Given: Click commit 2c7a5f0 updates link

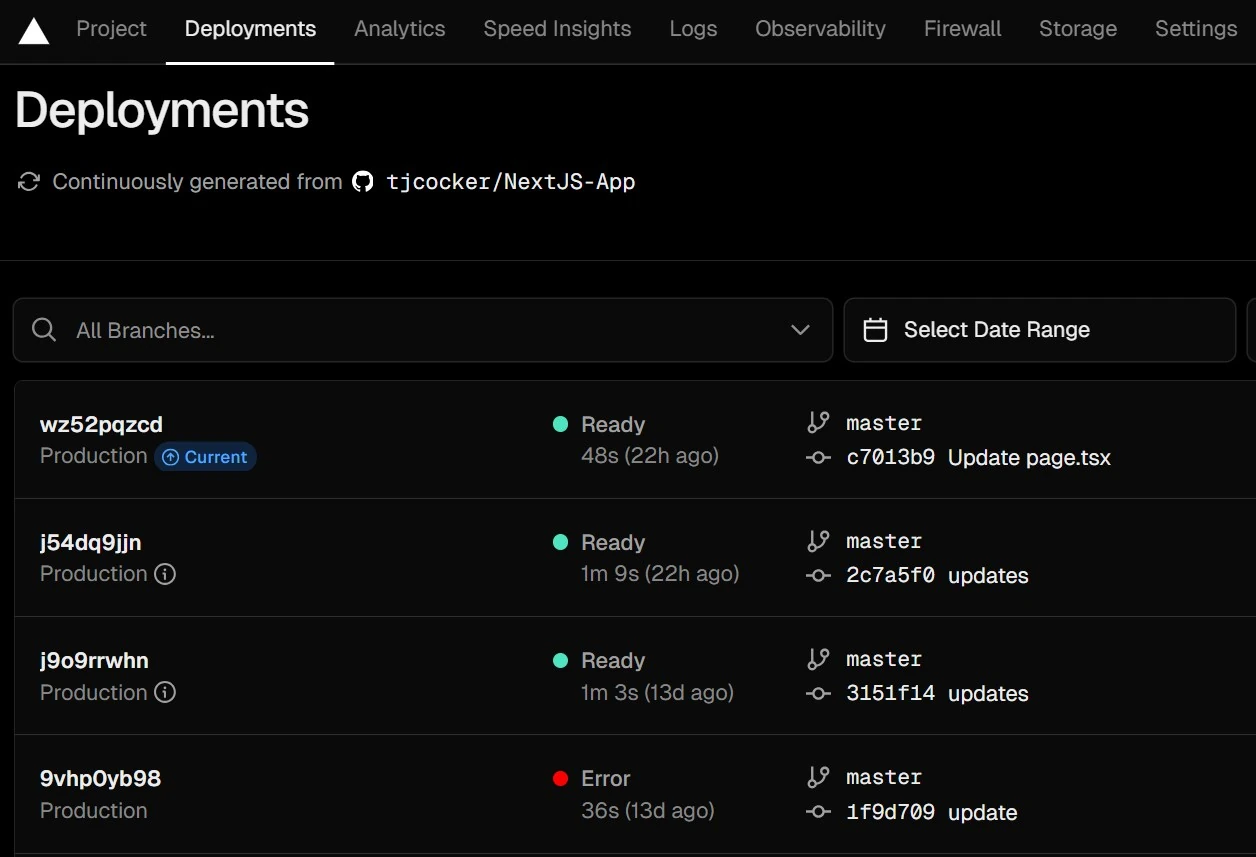Looking at the screenshot, I should point(937,576).
